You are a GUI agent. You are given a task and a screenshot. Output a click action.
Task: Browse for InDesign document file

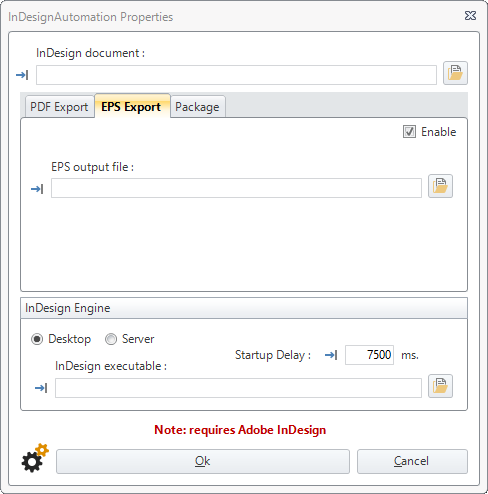[x=455, y=73]
